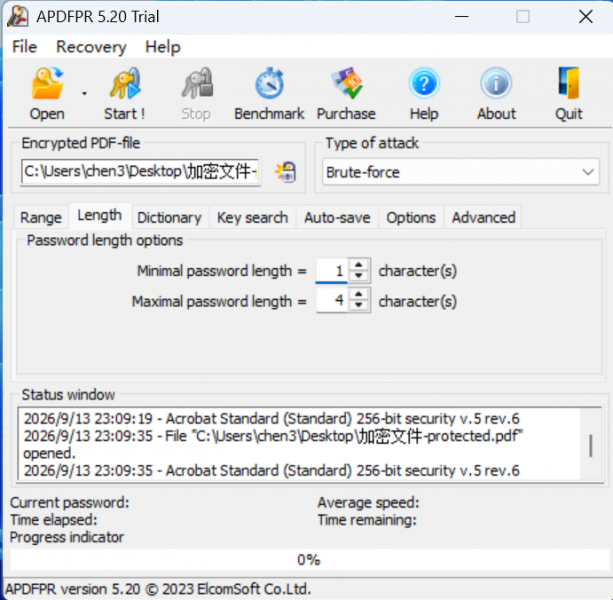This screenshot has width=613, height=600.
Task: Switch to the Advanced tab
Action: 484,218
